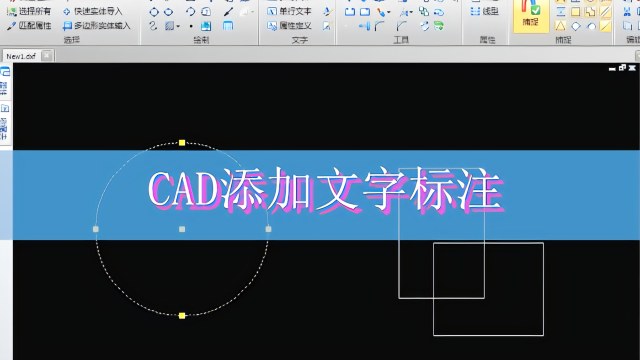Image resolution: width=640 pixels, height=360 pixels.
Task: Select the point drawing tool
Action: 191,27
